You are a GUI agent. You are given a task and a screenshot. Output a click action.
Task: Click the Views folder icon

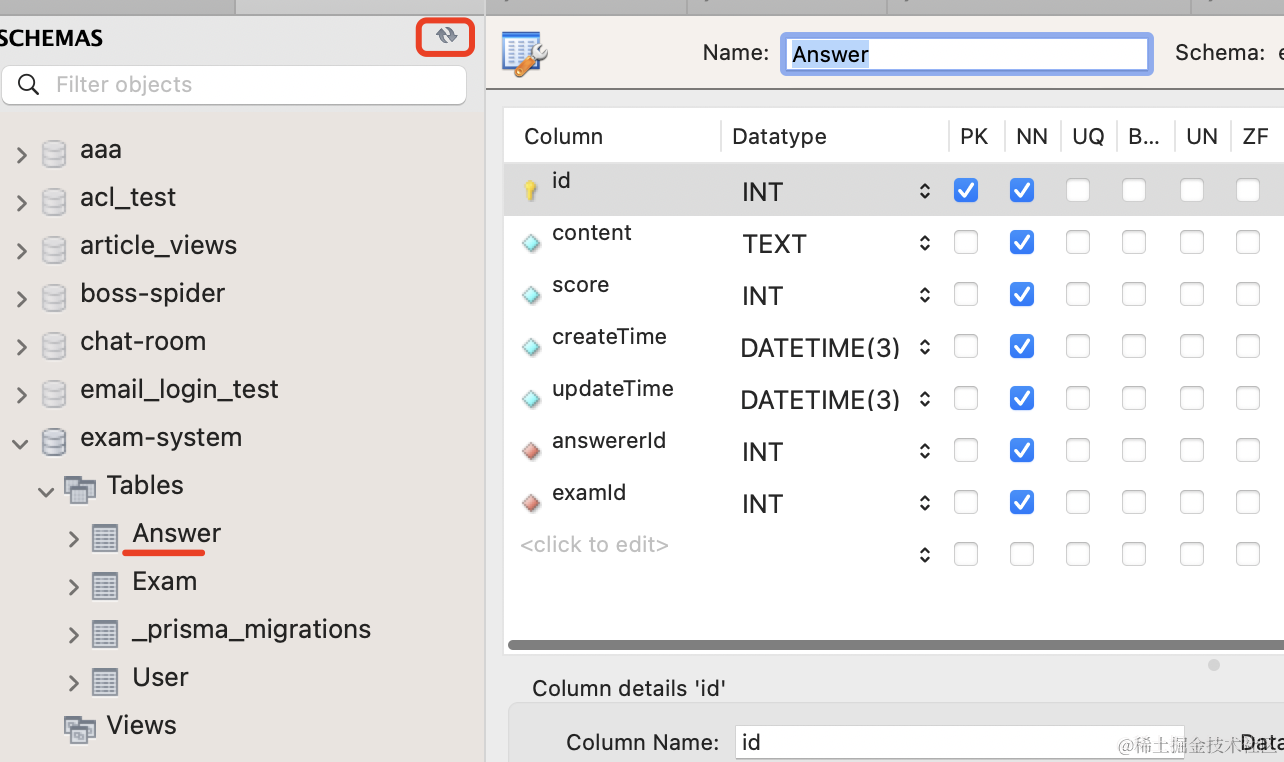[80, 728]
